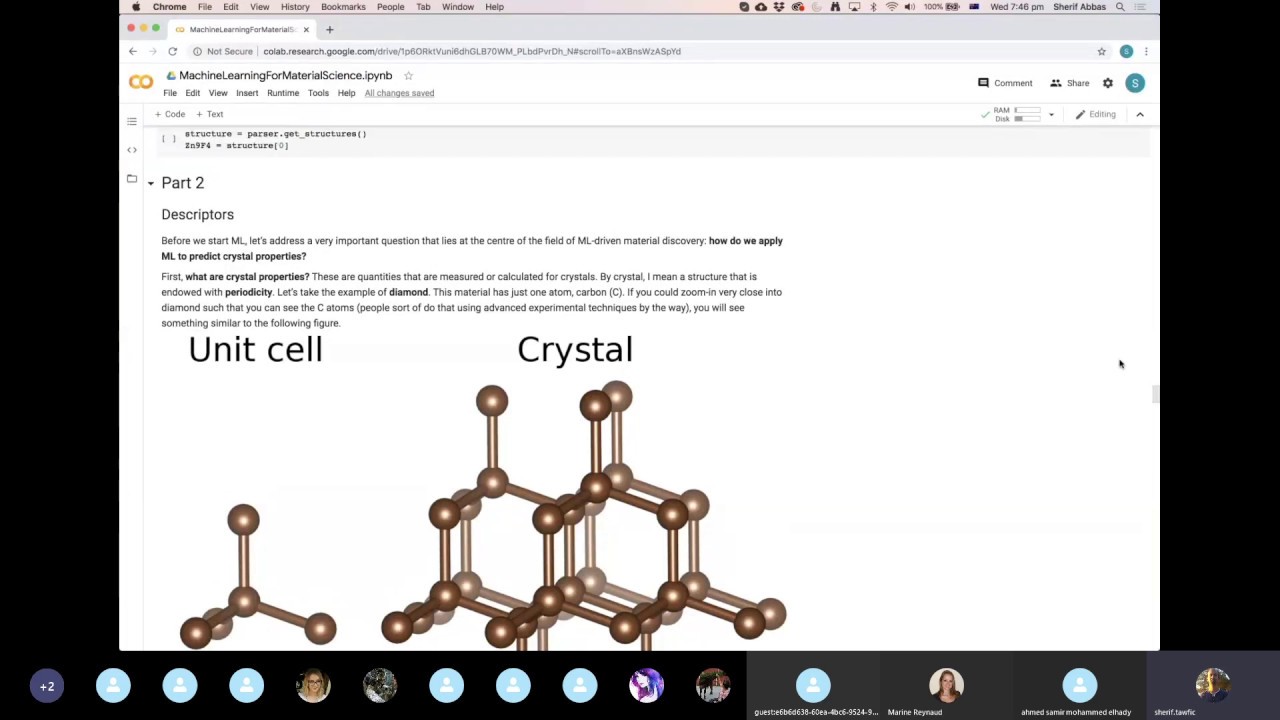Bookmark this page with the star icon

coord(1101,51)
